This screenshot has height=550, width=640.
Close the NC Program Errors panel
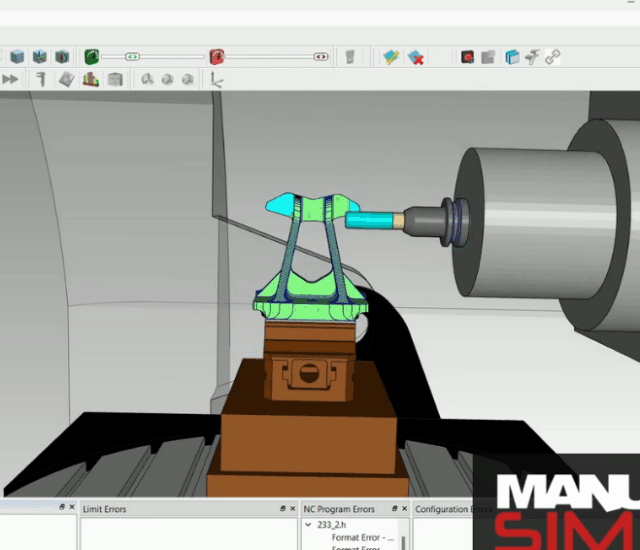click(x=406, y=508)
